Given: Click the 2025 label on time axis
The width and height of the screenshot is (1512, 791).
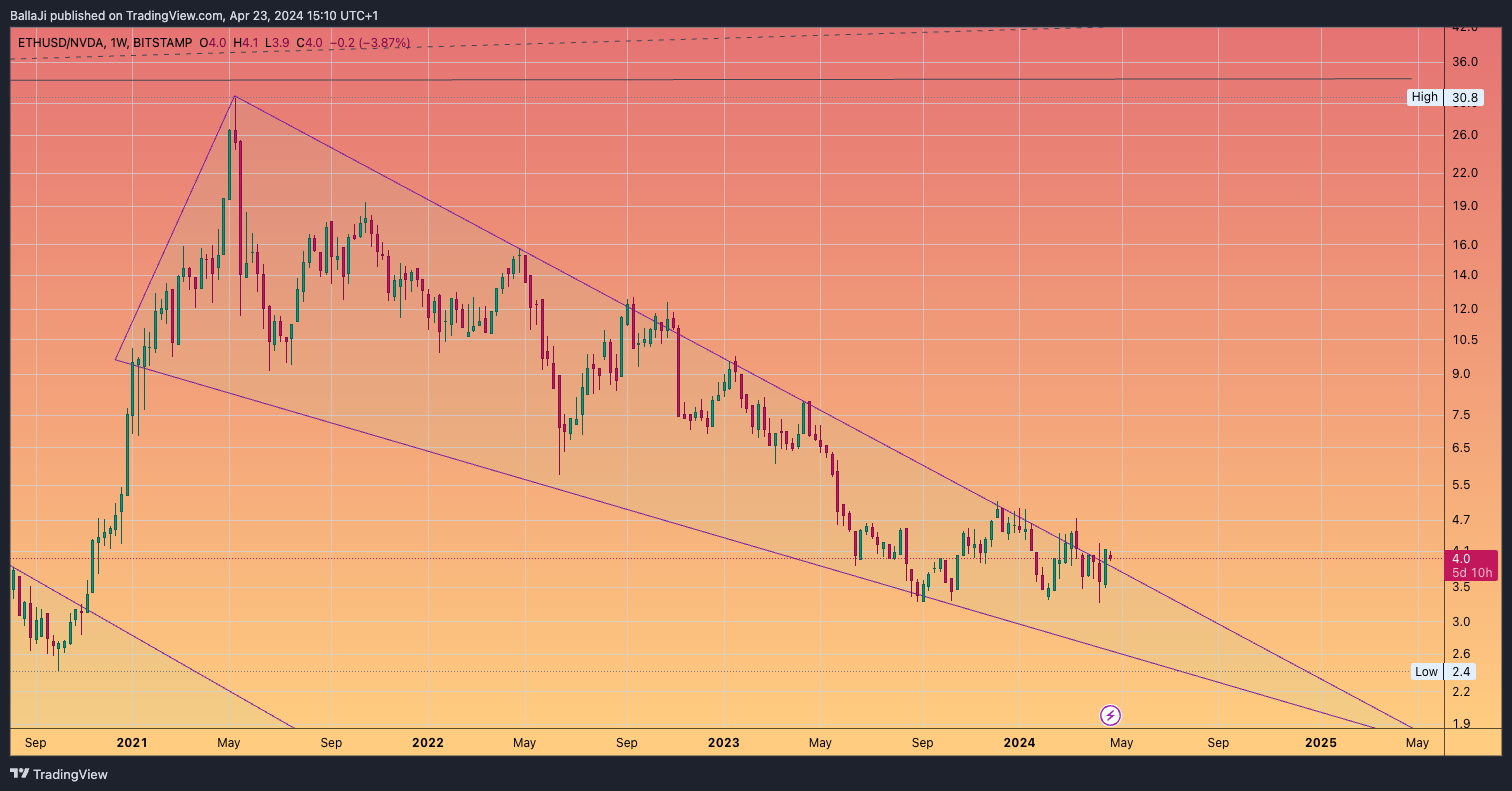Looking at the screenshot, I should point(1321,743).
